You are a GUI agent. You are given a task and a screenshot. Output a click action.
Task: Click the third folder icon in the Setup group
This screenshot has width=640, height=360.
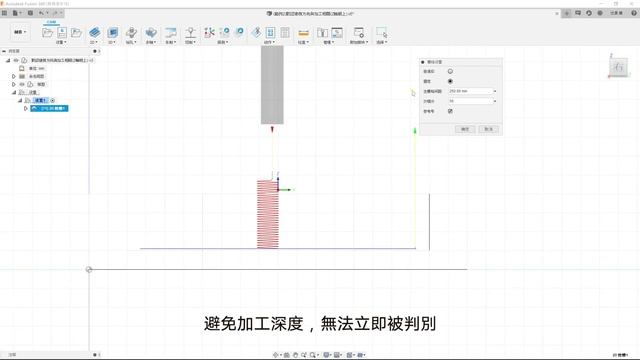click(x=76, y=32)
